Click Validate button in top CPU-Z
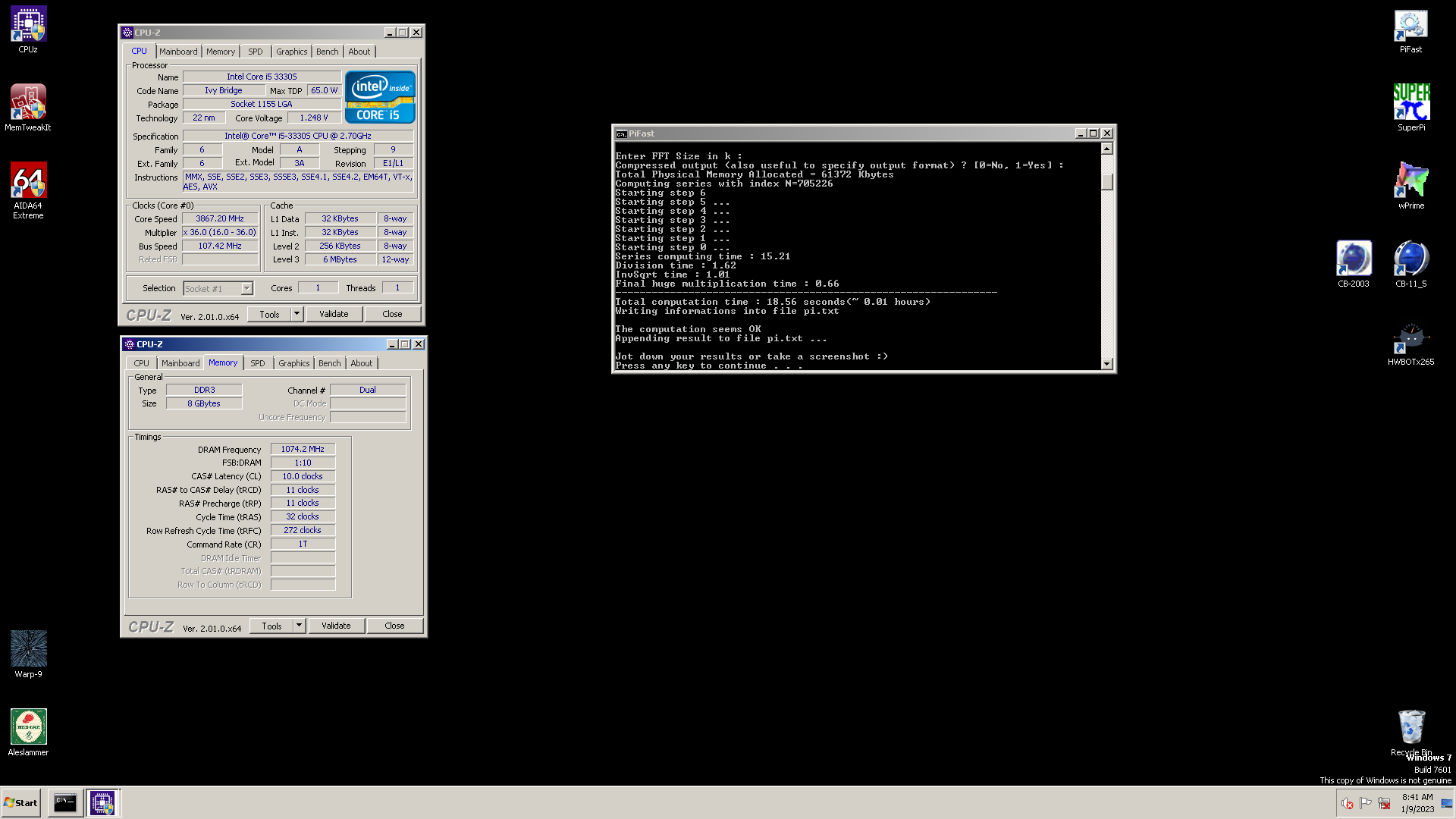This screenshot has width=1456, height=819. [x=334, y=314]
